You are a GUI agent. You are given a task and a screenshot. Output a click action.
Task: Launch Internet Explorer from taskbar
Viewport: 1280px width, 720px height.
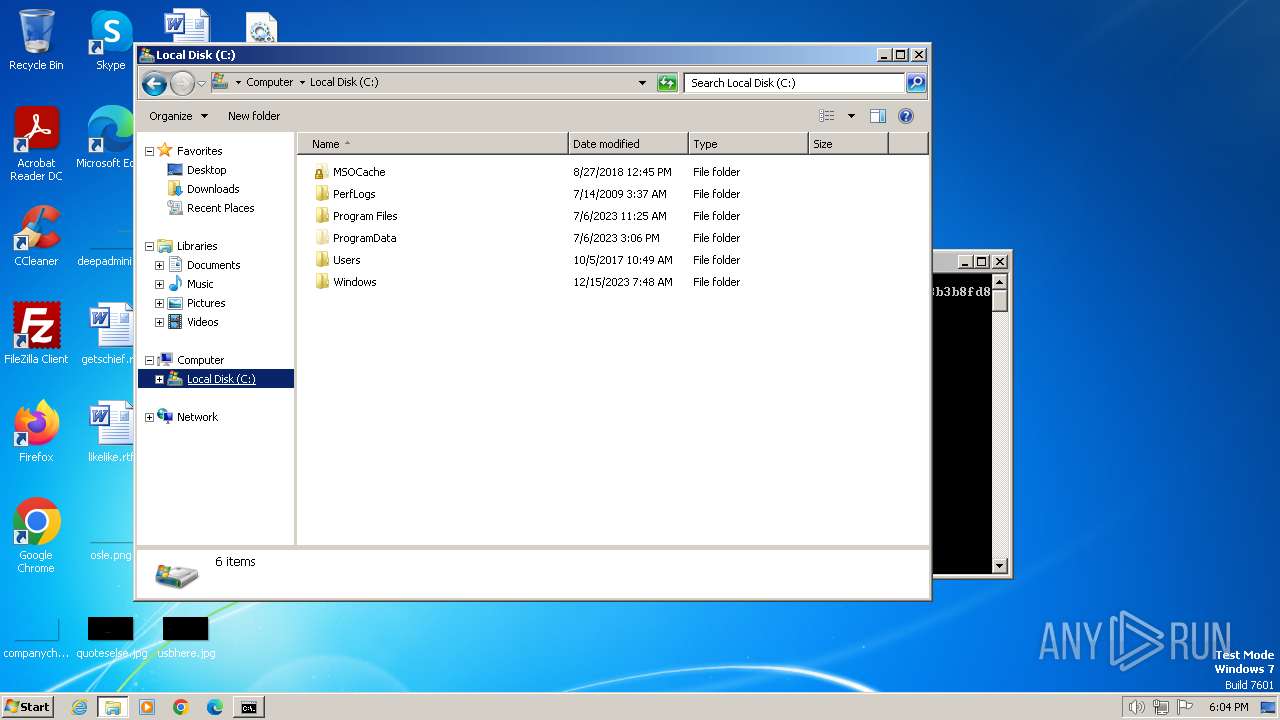80,707
